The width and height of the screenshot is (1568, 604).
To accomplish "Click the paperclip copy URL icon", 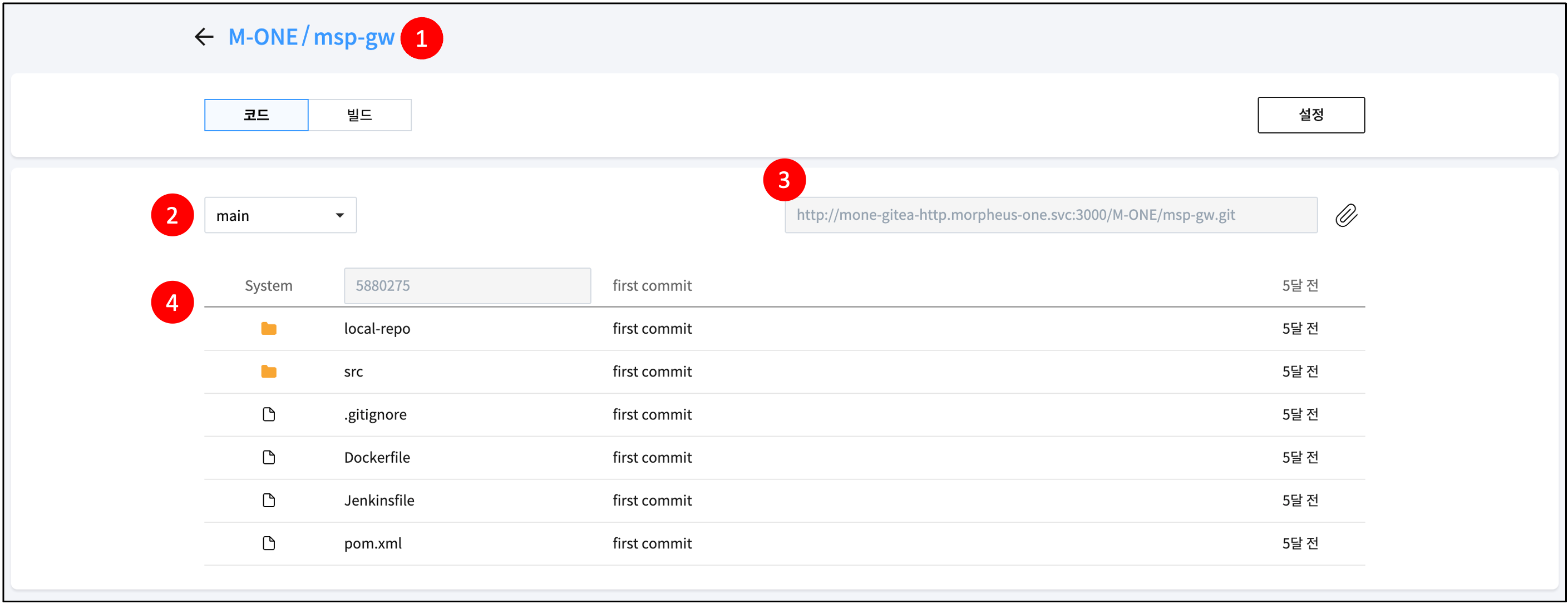I will point(1346,215).
